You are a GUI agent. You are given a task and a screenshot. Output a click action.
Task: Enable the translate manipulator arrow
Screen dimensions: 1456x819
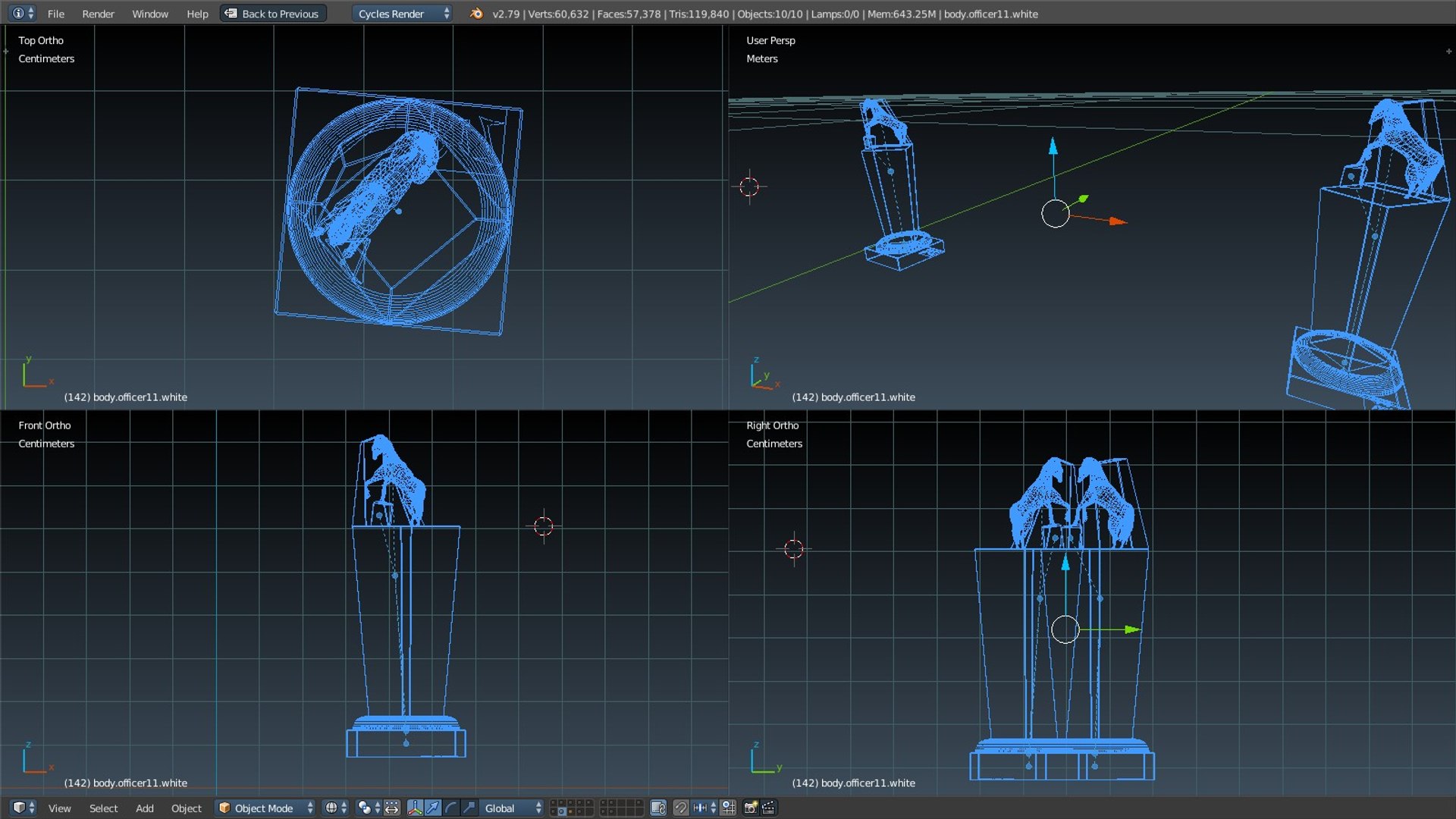click(432, 808)
